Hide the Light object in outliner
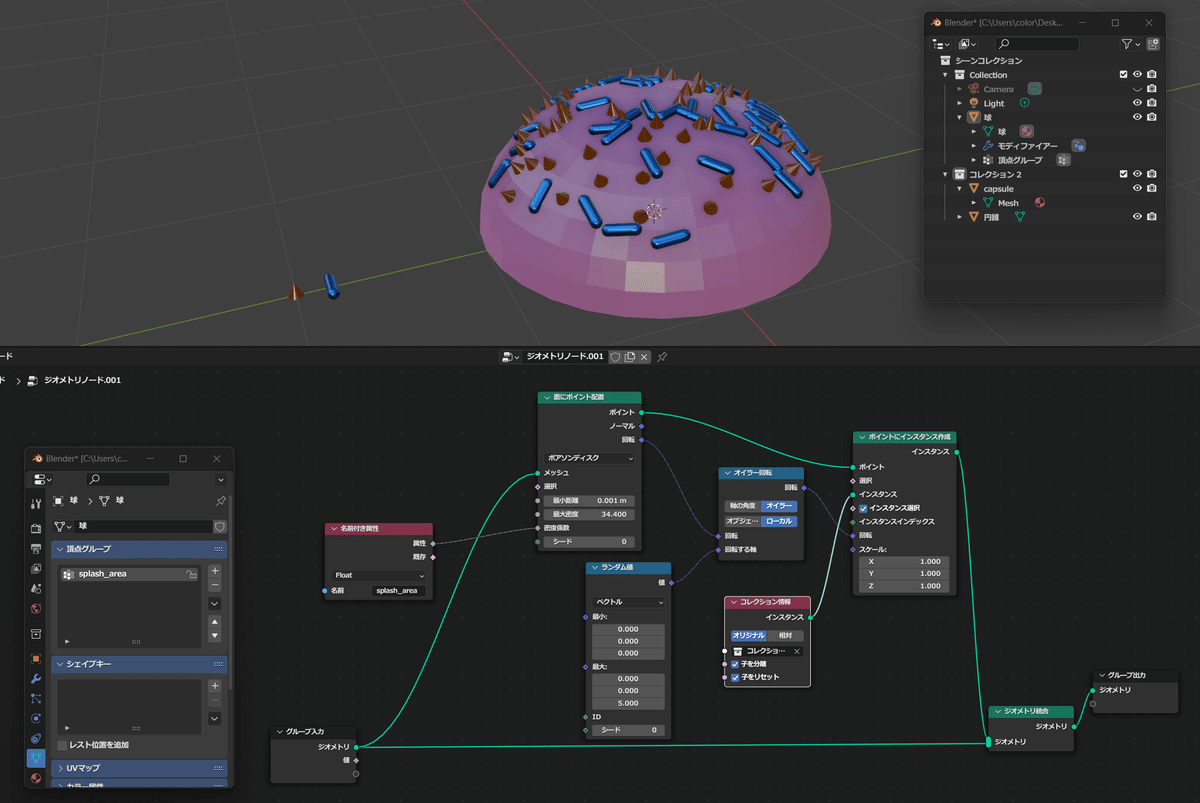Screen dimensions: 1200x803 coord(1137,103)
